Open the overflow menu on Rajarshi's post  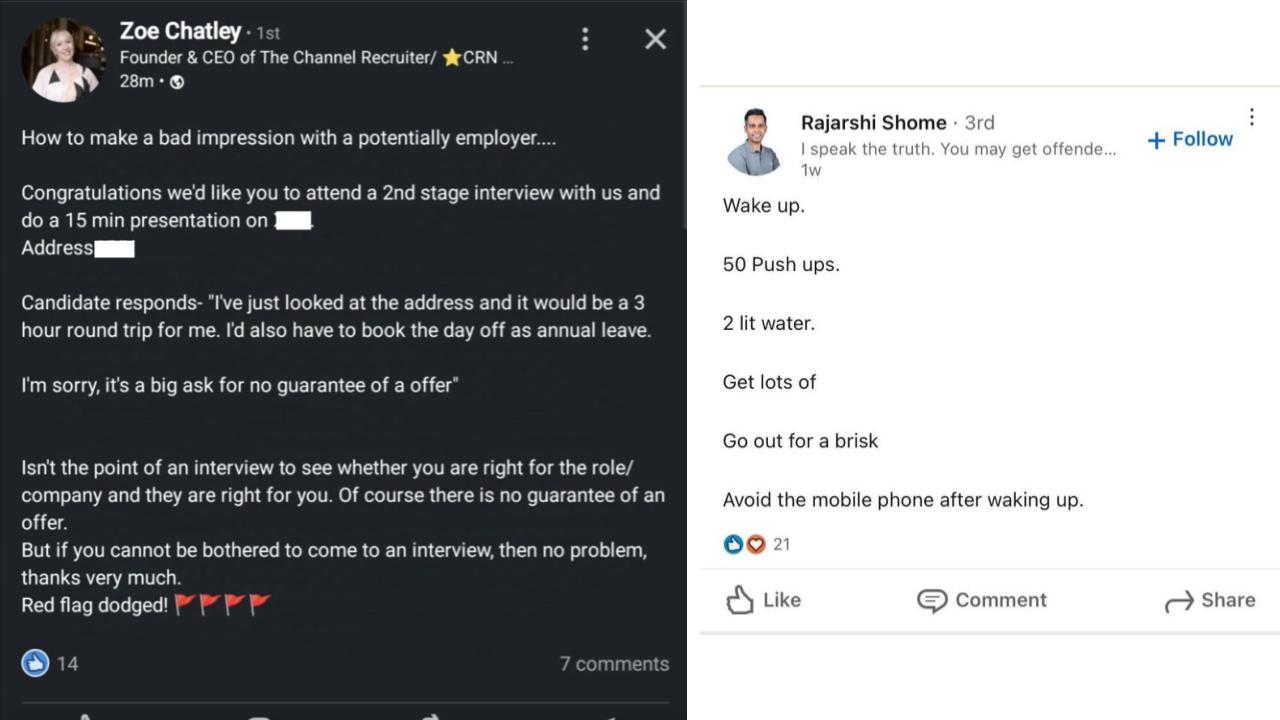1251,115
